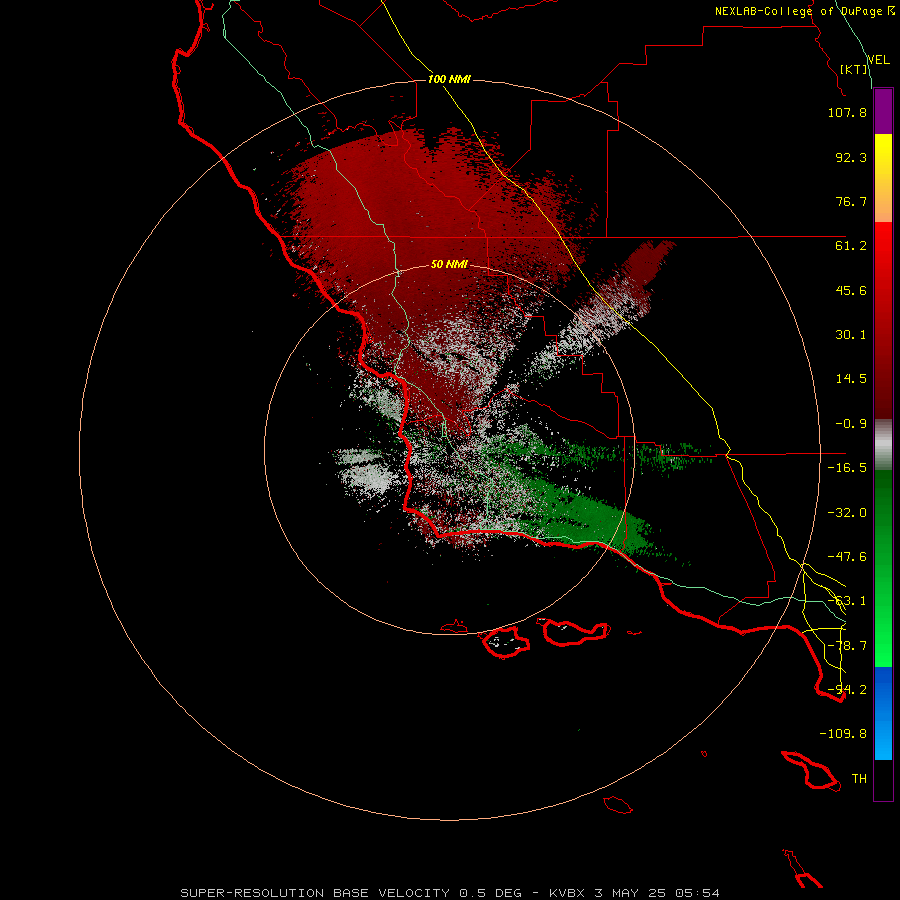Click the -109.8 scale value
This screenshot has width=900, height=900.
(x=843, y=734)
